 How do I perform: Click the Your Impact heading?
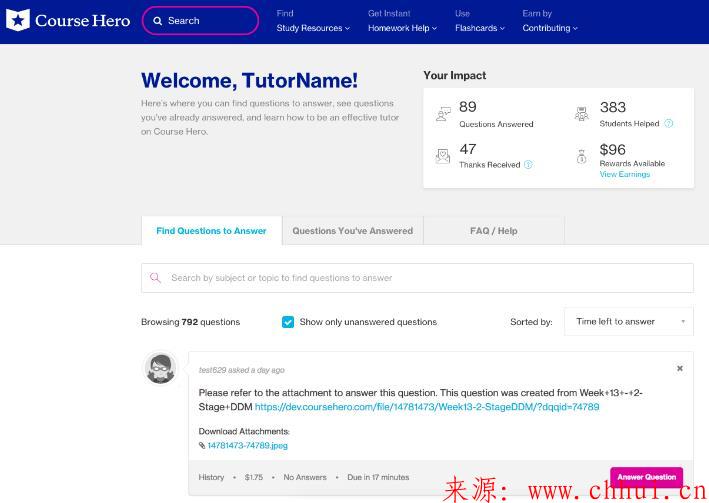click(x=454, y=76)
